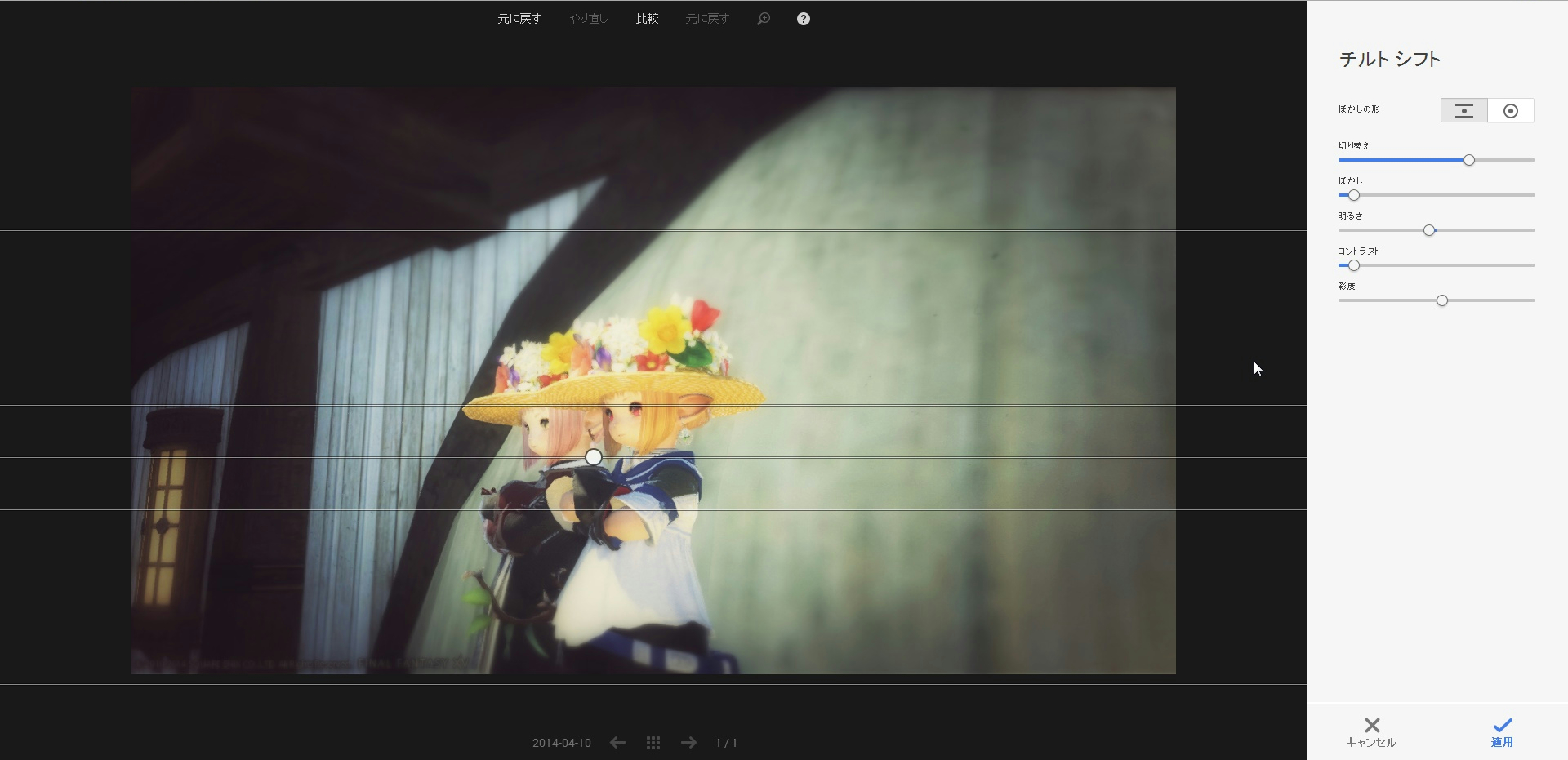Click the やり直し redo button
Screen dimensions: 1568x760
589,19
